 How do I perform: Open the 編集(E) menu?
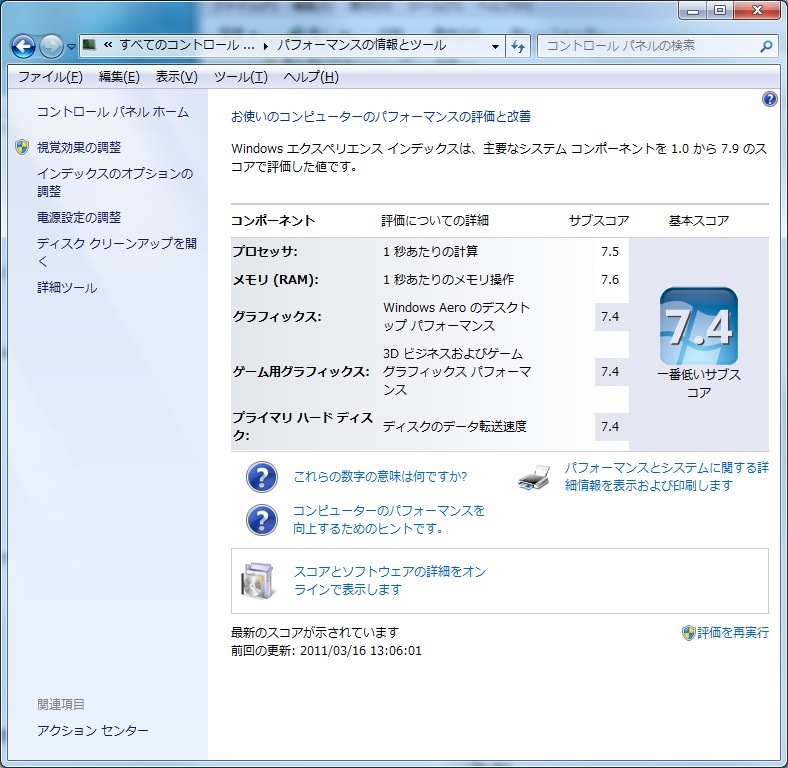(x=119, y=77)
